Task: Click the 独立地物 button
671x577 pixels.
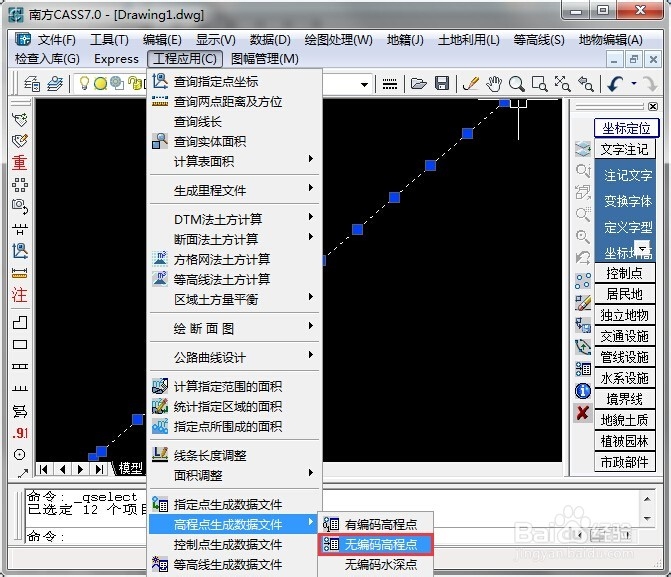Action: tap(624, 315)
